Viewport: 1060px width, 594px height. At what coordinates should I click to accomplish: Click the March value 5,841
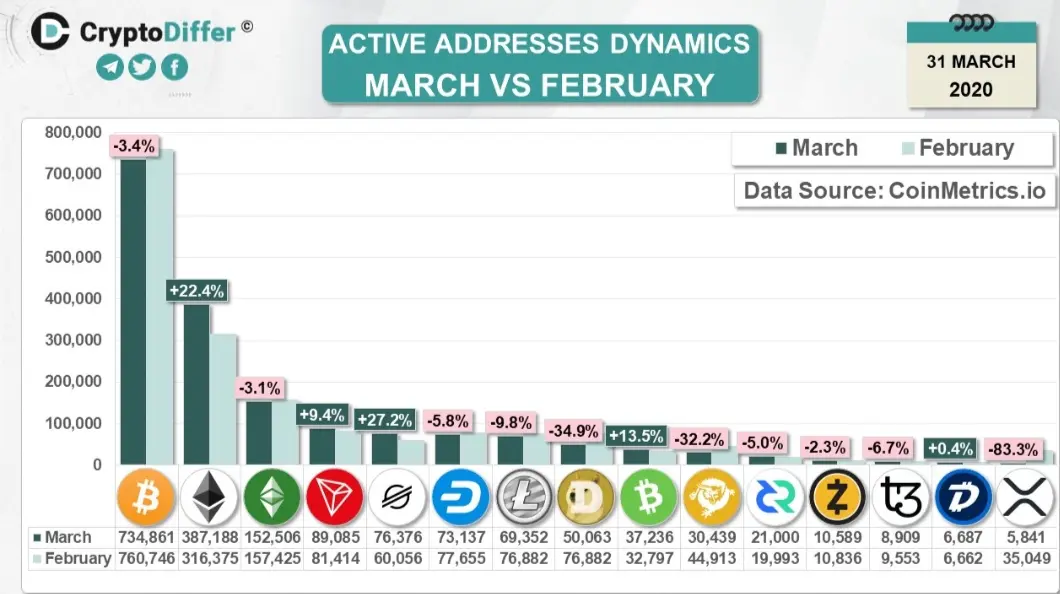tap(1026, 538)
